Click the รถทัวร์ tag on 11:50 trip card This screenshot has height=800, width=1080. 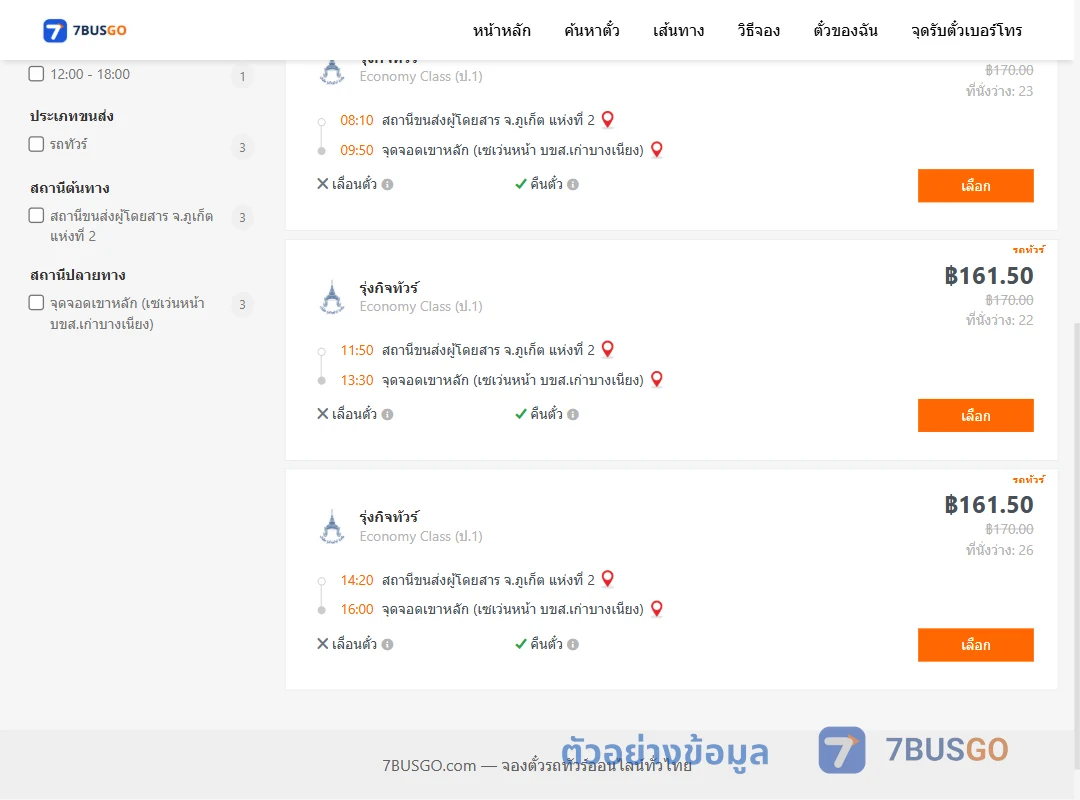click(x=1028, y=249)
